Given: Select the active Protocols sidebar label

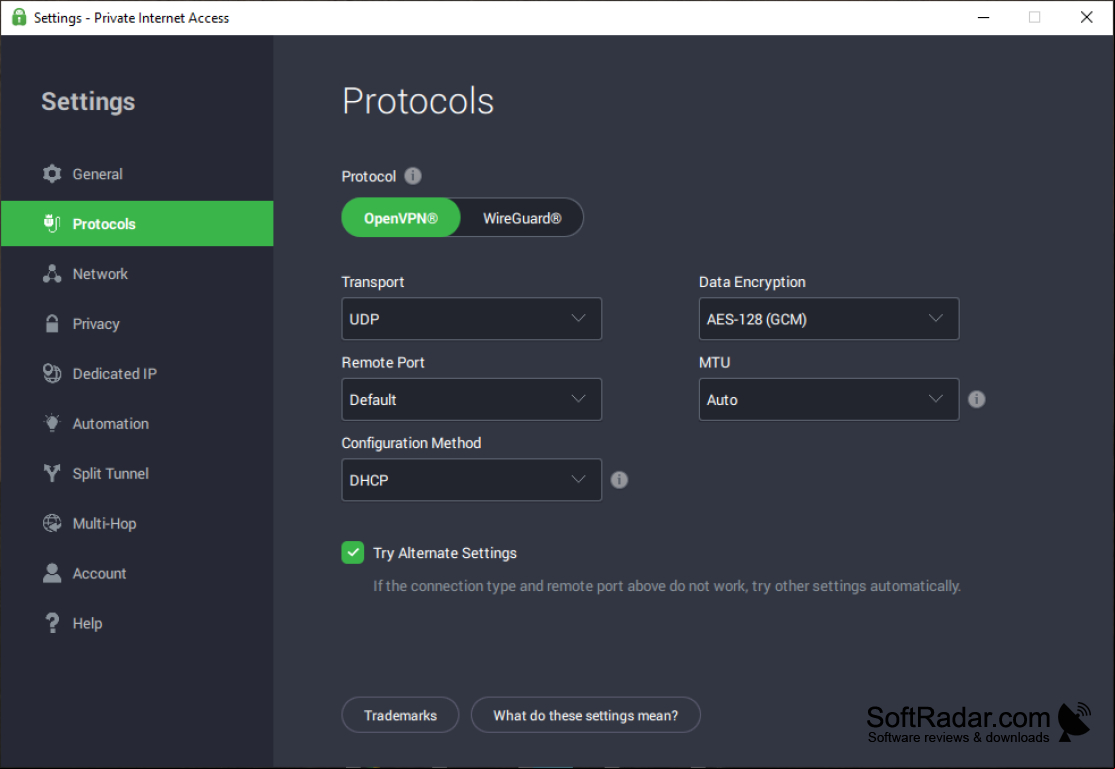Looking at the screenshot, I should coord(104,223).
